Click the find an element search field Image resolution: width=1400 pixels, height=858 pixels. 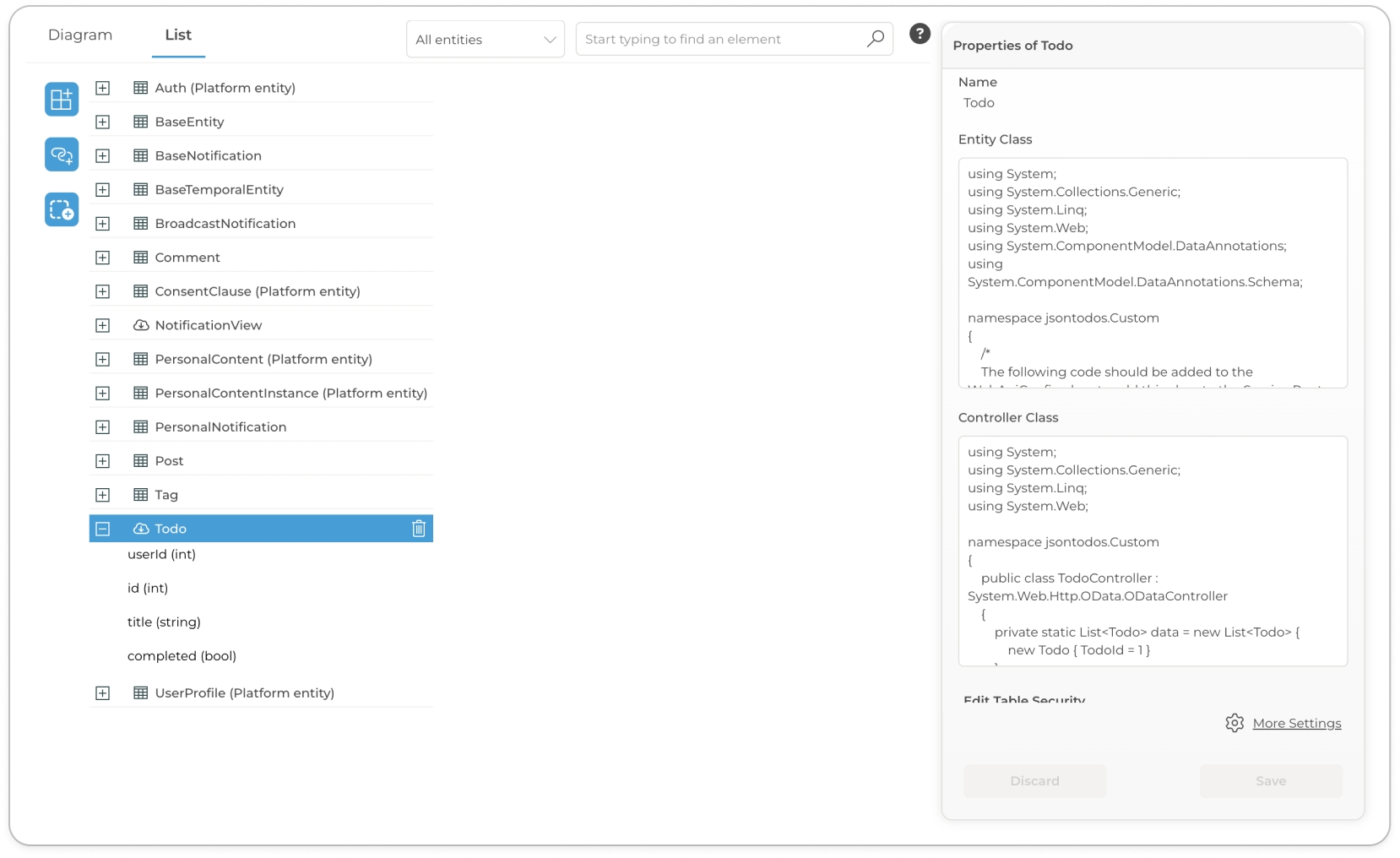coord(722,40)
